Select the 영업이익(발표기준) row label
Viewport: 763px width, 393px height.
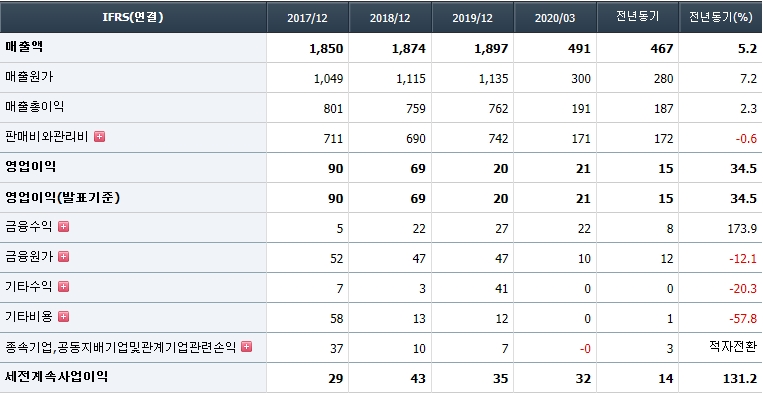pyautogui.click(x=63, y=197)
